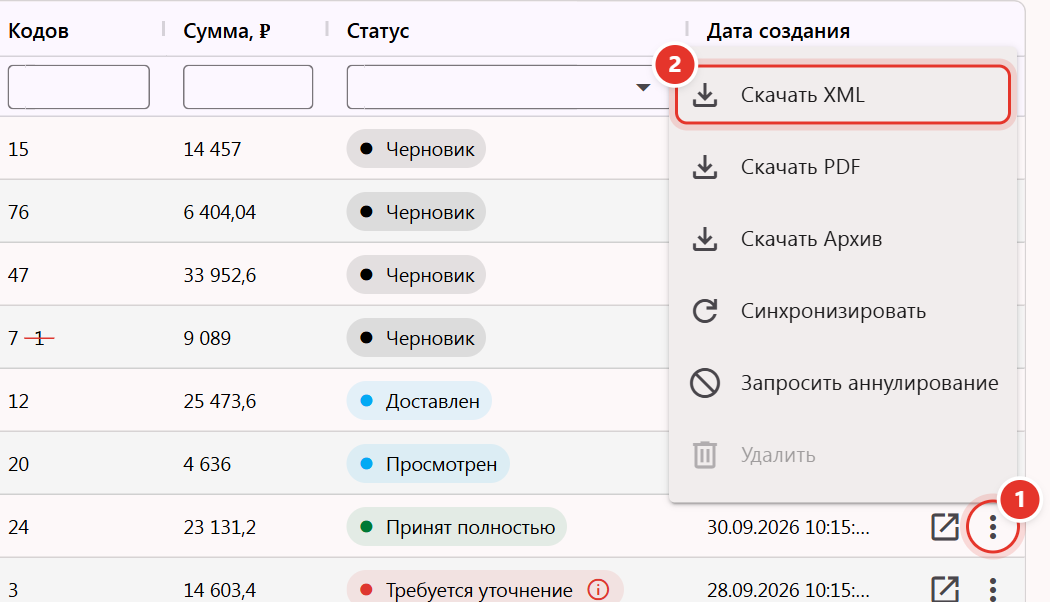Click Синхронизировать in the menu

point(842,311)
